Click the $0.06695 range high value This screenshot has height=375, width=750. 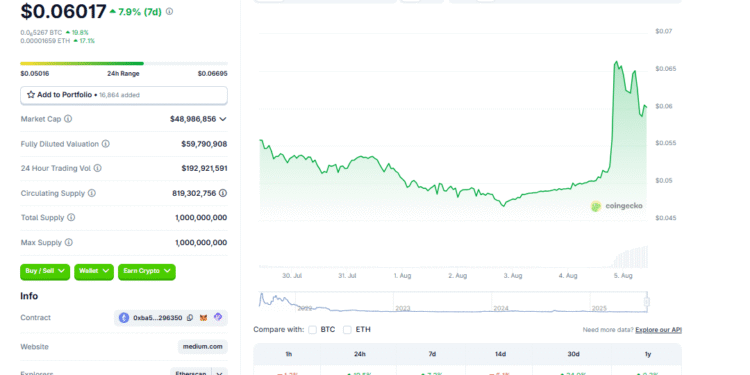212,74
